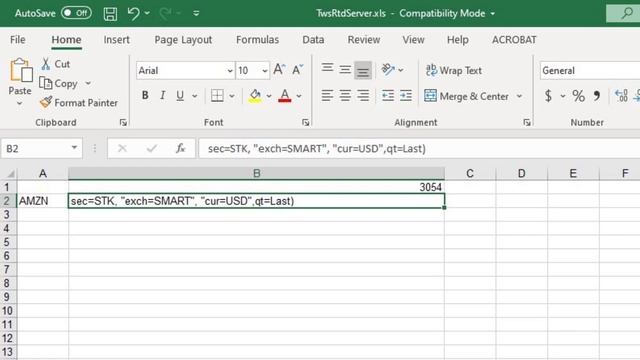Switch to the Insert tab
This screenshot has height=360, width=640.
116,40
